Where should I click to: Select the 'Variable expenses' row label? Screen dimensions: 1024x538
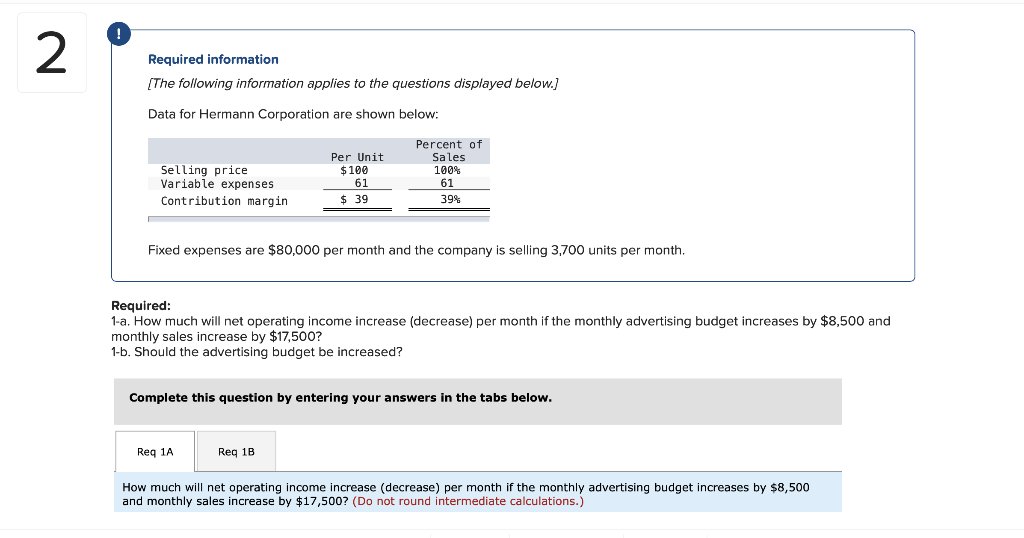(217, 184)
